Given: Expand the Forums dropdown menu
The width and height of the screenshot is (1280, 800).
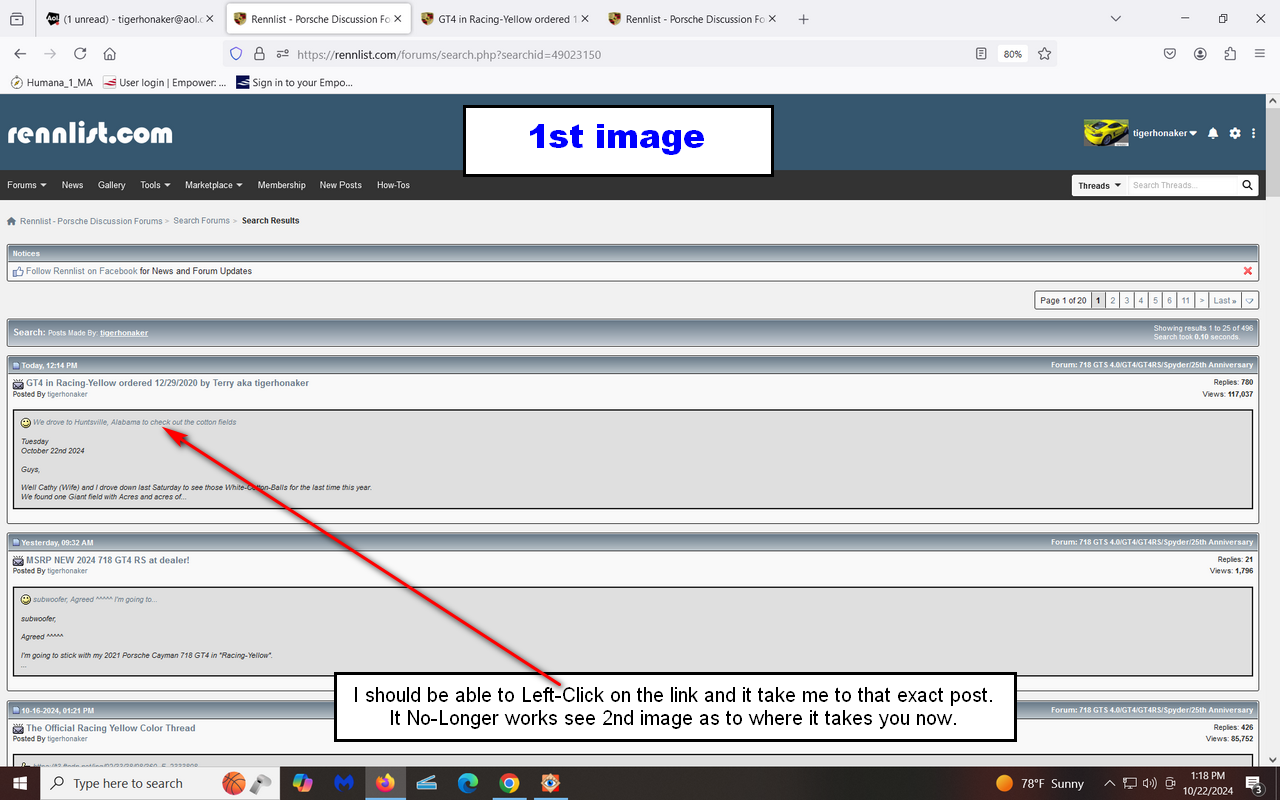Looking at the screenshot, I should click(x=27, y=185).
